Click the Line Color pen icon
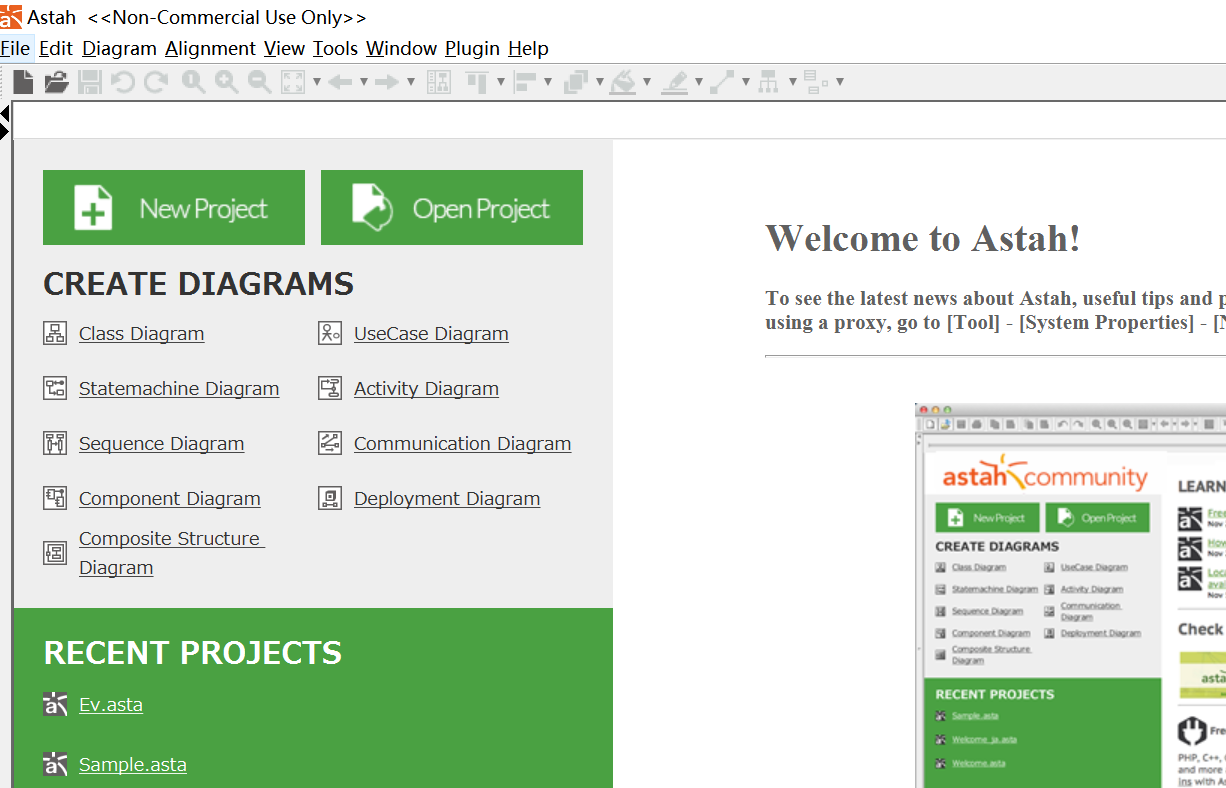The width and height of the screenshot is (1226, 788). pyautogui.click(x=675, y=82)
